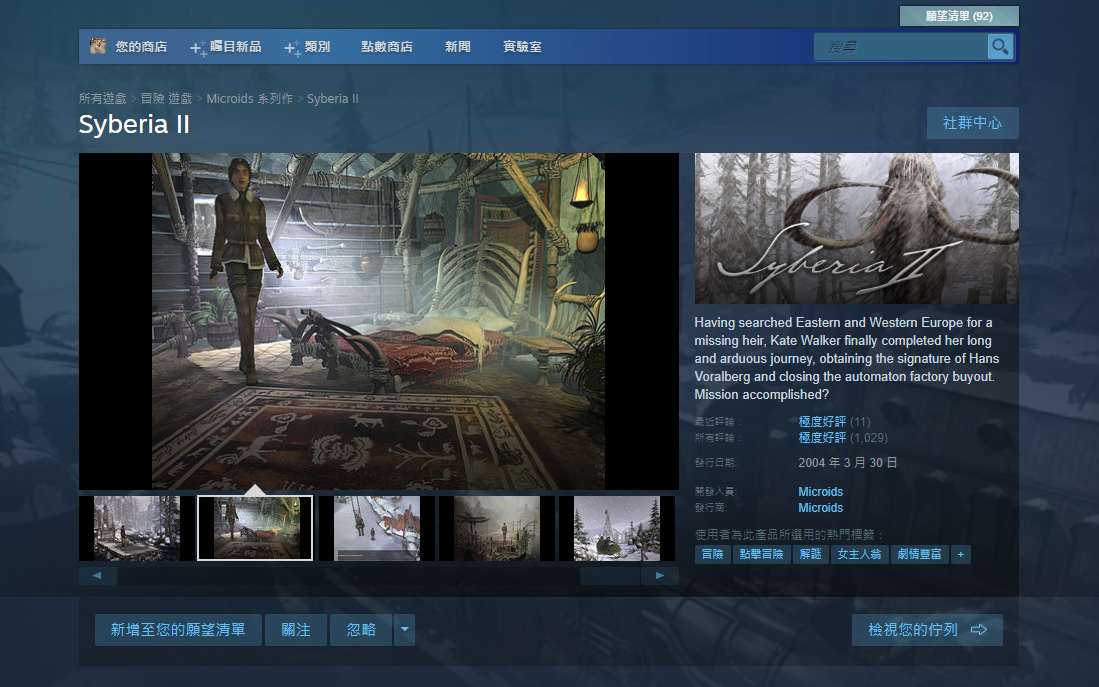Click the Syberia II page title
The width and height of the screenshot is (1099, 687).
(134, 124)
